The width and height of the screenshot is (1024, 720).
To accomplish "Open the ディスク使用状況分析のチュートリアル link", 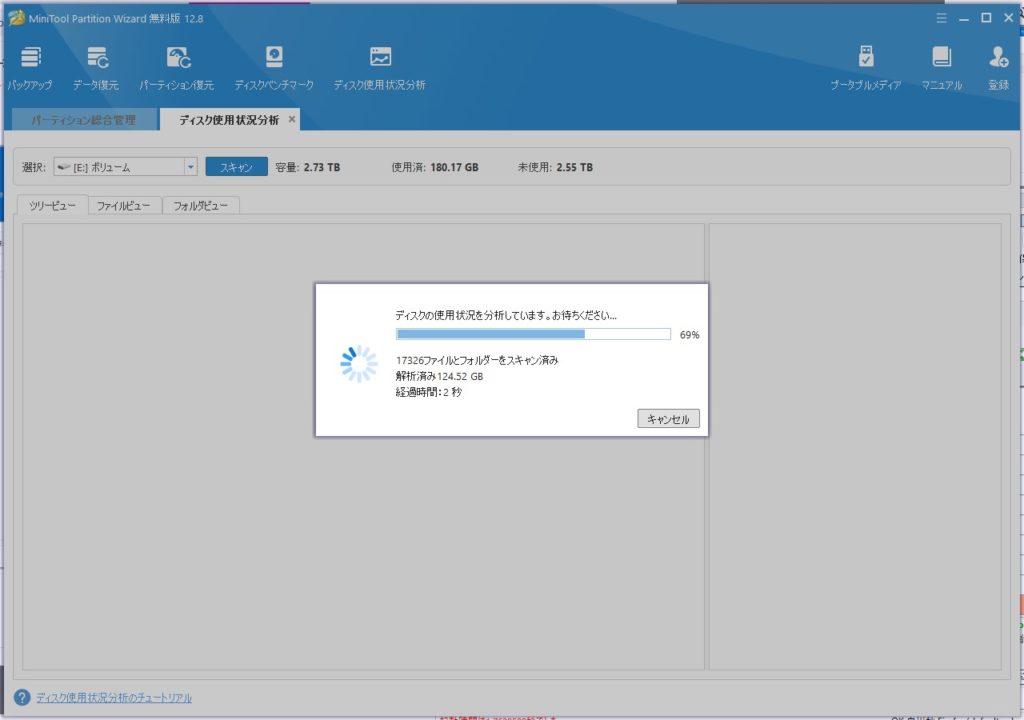I will pyautogui.click(x=114, y=698).
